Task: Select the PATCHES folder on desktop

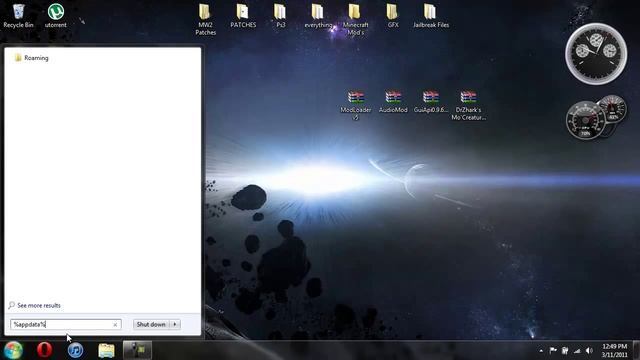Action: [243, 16]
